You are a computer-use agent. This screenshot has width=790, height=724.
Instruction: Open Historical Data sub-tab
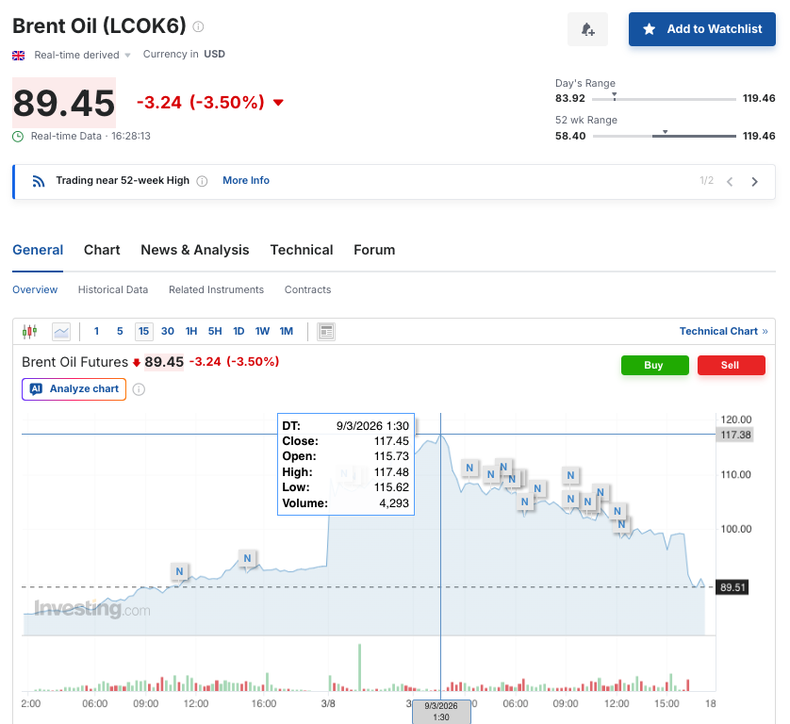click(113, 290)
